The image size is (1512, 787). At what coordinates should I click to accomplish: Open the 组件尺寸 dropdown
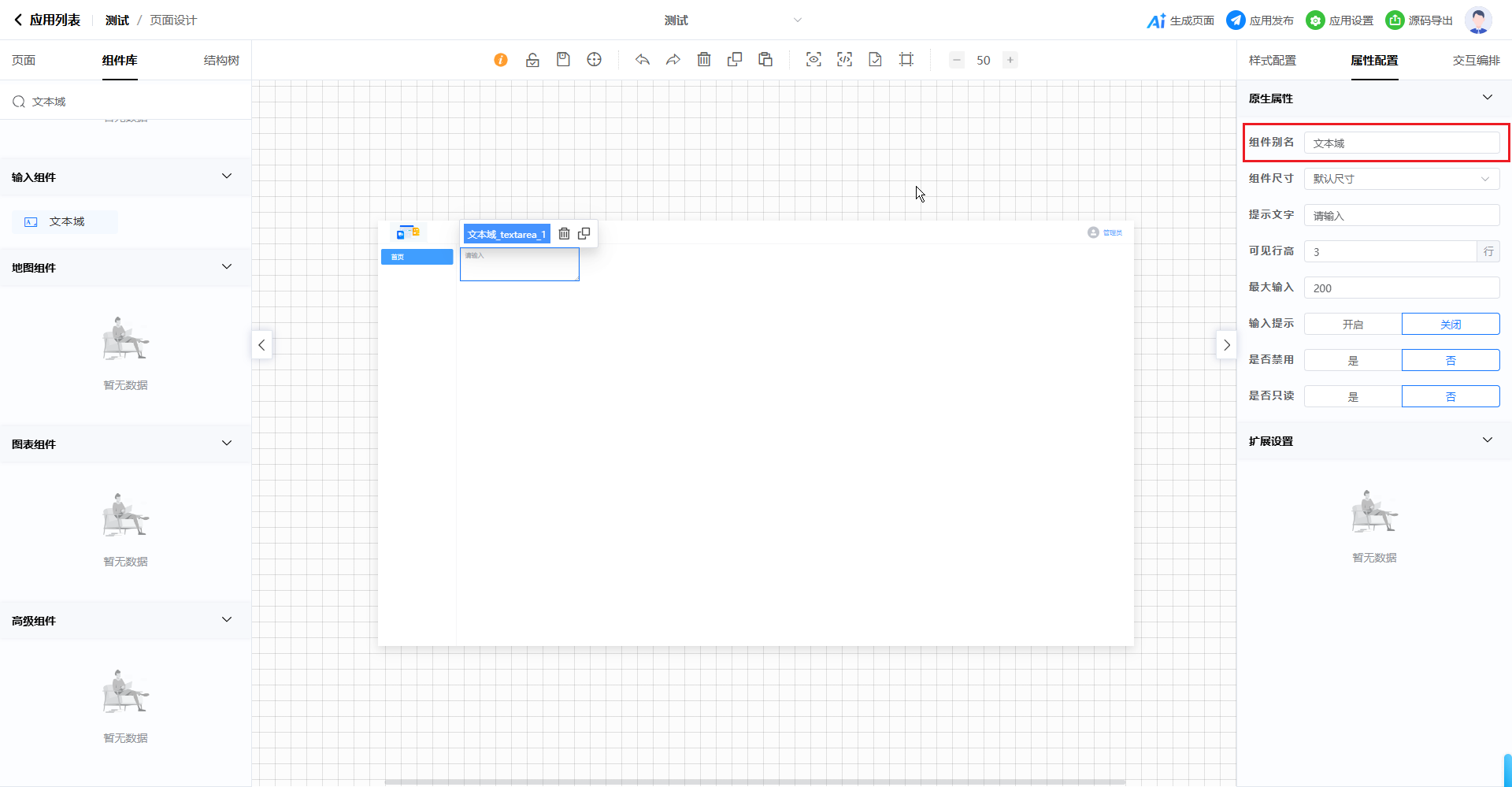(x=1402, y=180)
